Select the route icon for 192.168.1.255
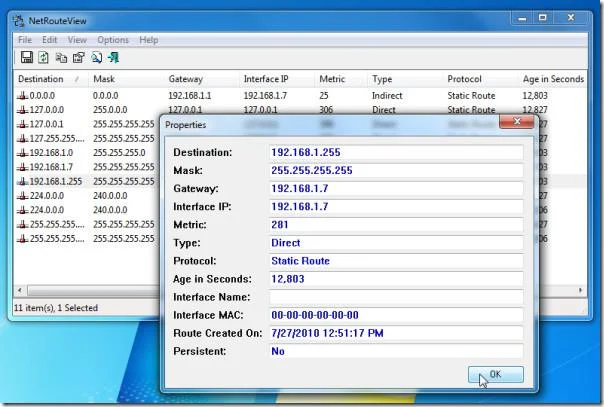This screenshot has width=604, height=407. [x=23, y=181]
